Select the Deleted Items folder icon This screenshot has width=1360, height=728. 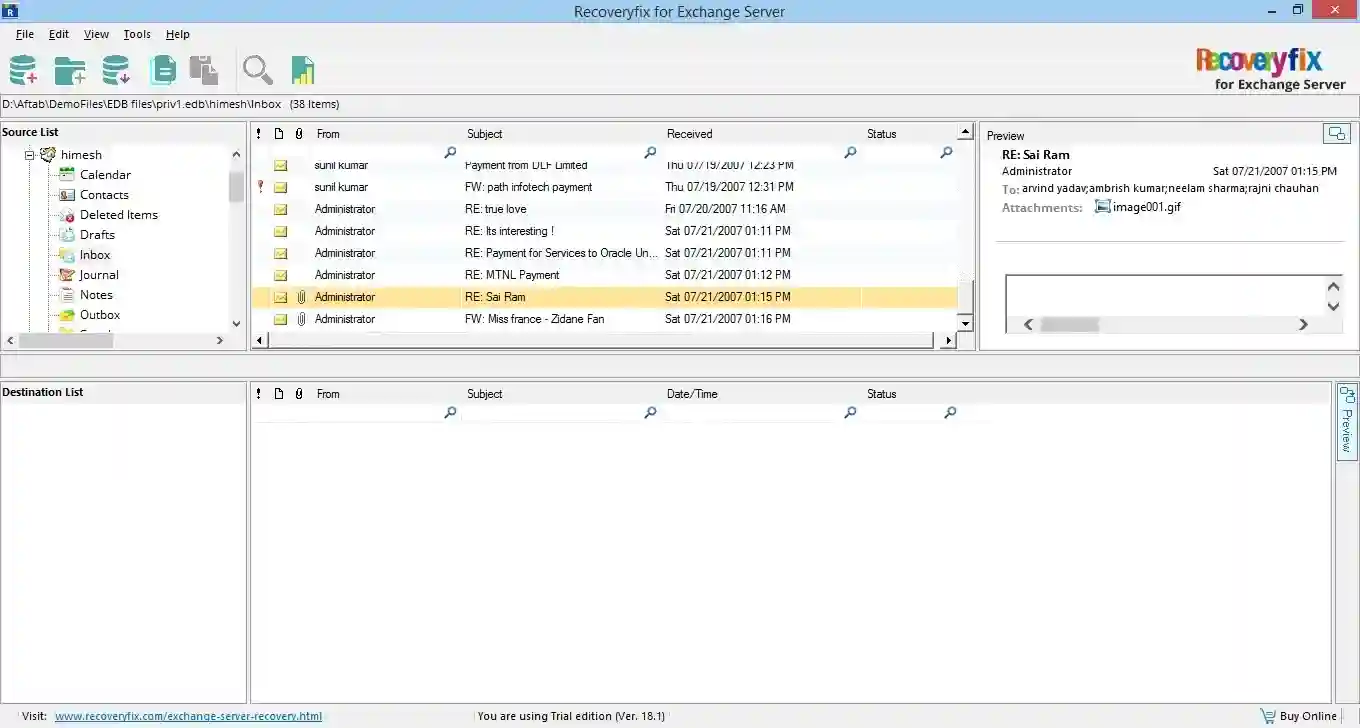67,214
